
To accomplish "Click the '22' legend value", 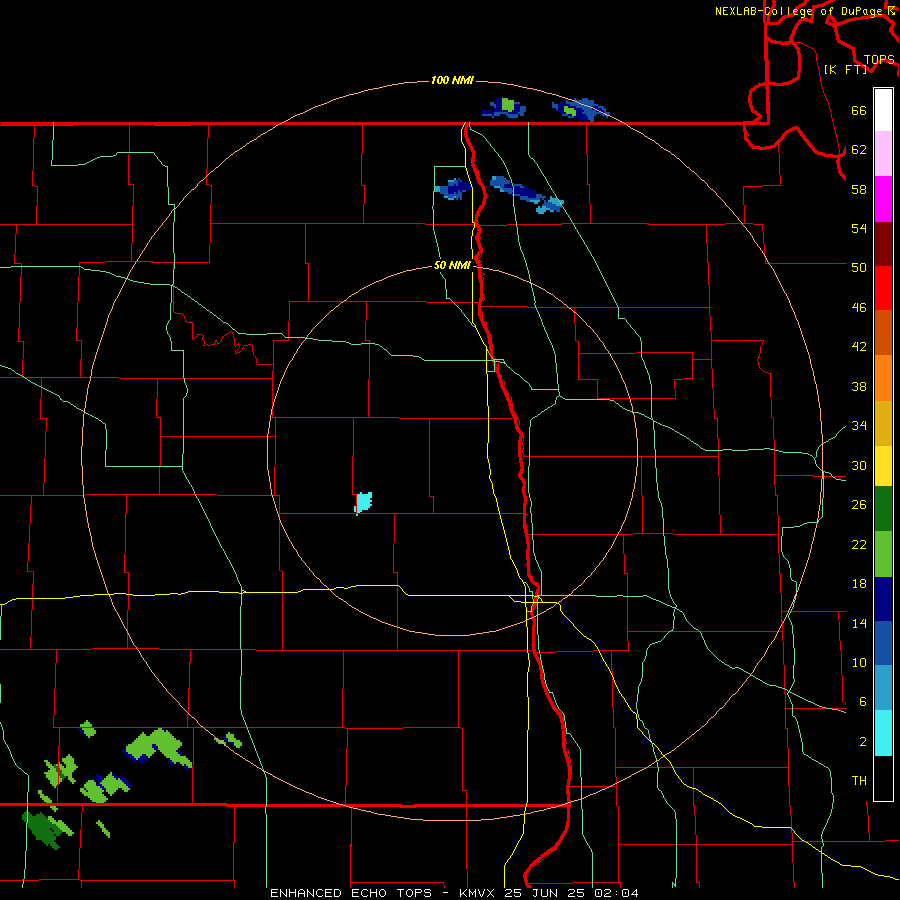I will click(x=859, y=544).
